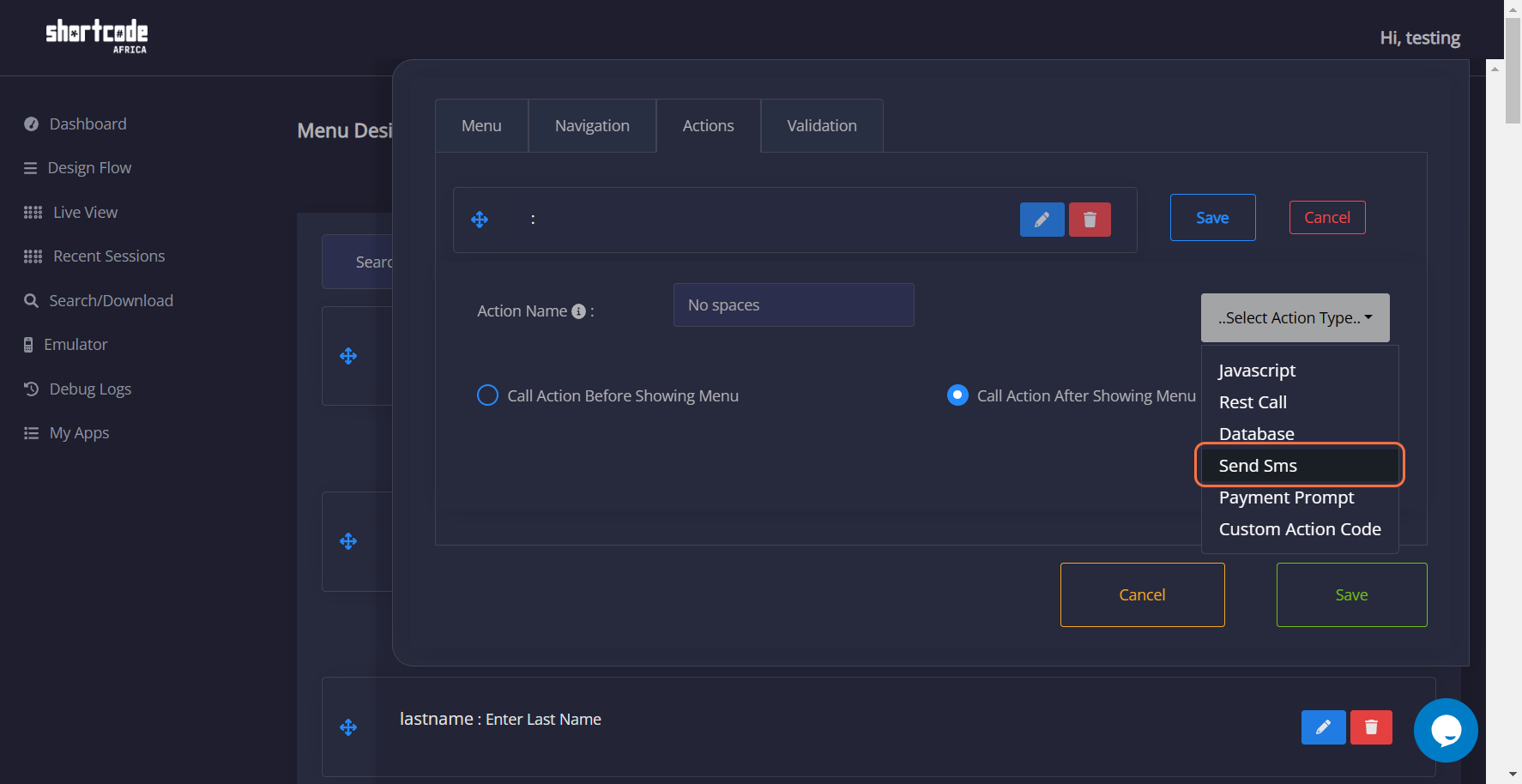1522x784 pixels.
Task: Switch to the Navigation tab
Action: [x=592, y=126]
